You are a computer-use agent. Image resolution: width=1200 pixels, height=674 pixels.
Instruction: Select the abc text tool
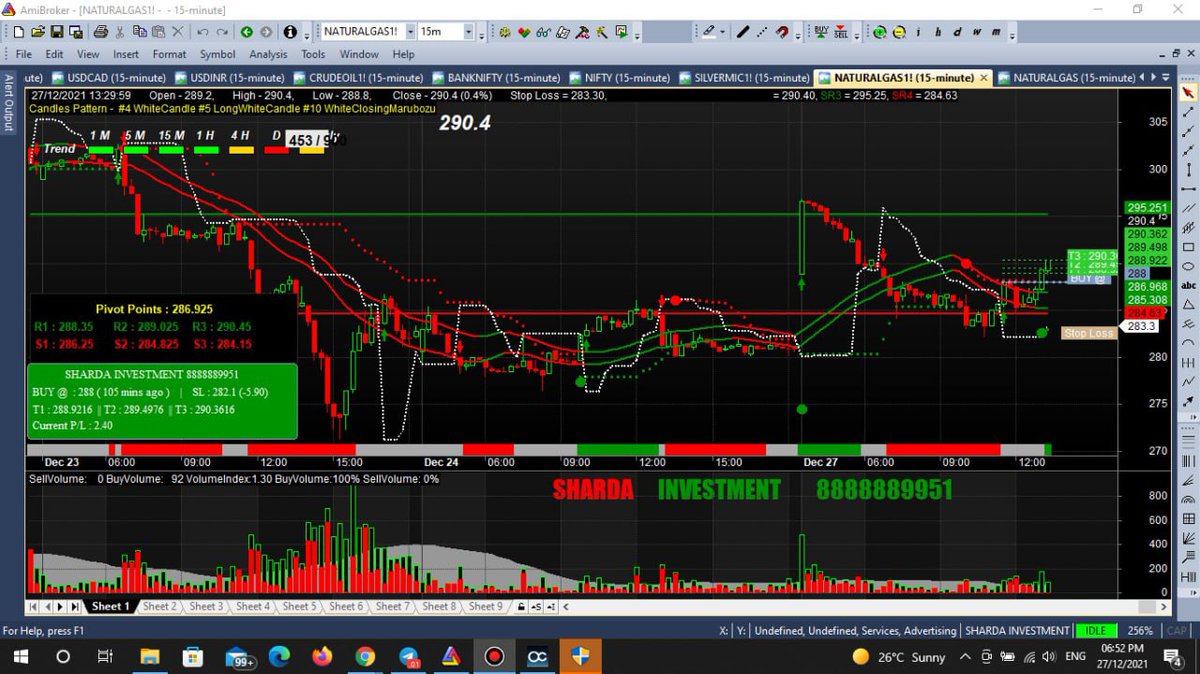coord(1189,284)
